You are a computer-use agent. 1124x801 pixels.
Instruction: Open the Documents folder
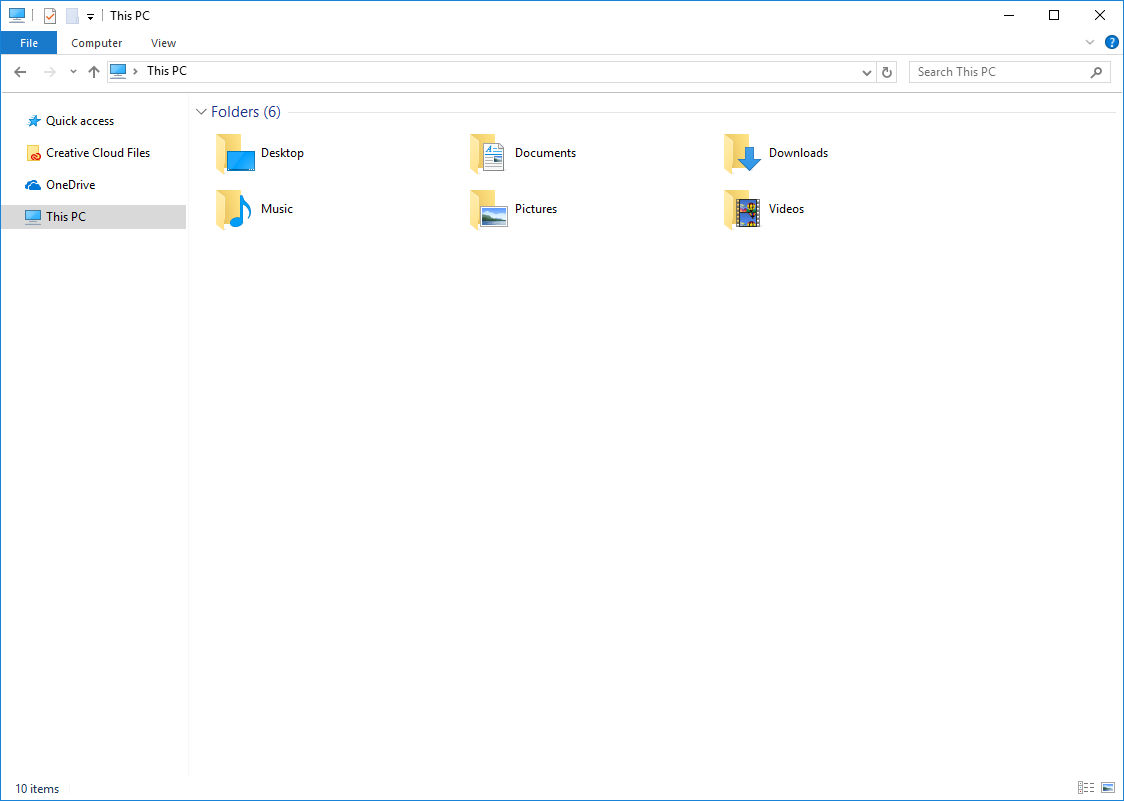(490, 154)
